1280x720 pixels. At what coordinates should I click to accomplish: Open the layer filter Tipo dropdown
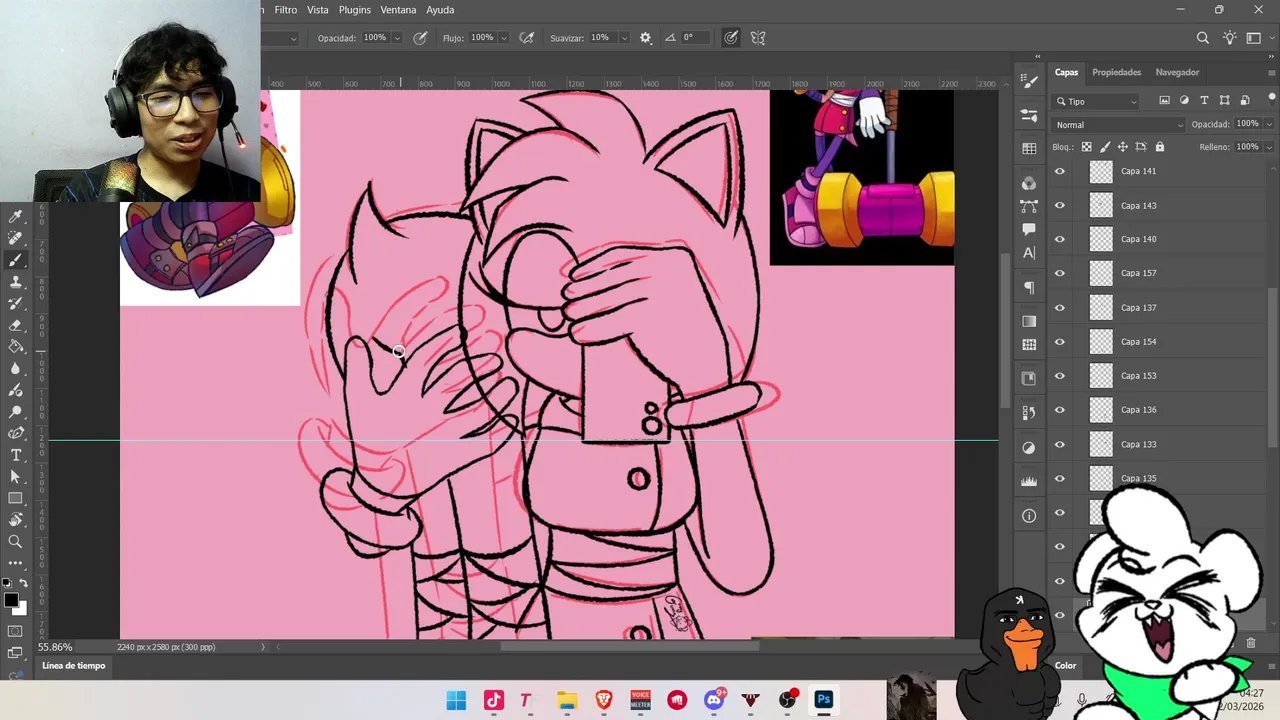(1097, 101)
